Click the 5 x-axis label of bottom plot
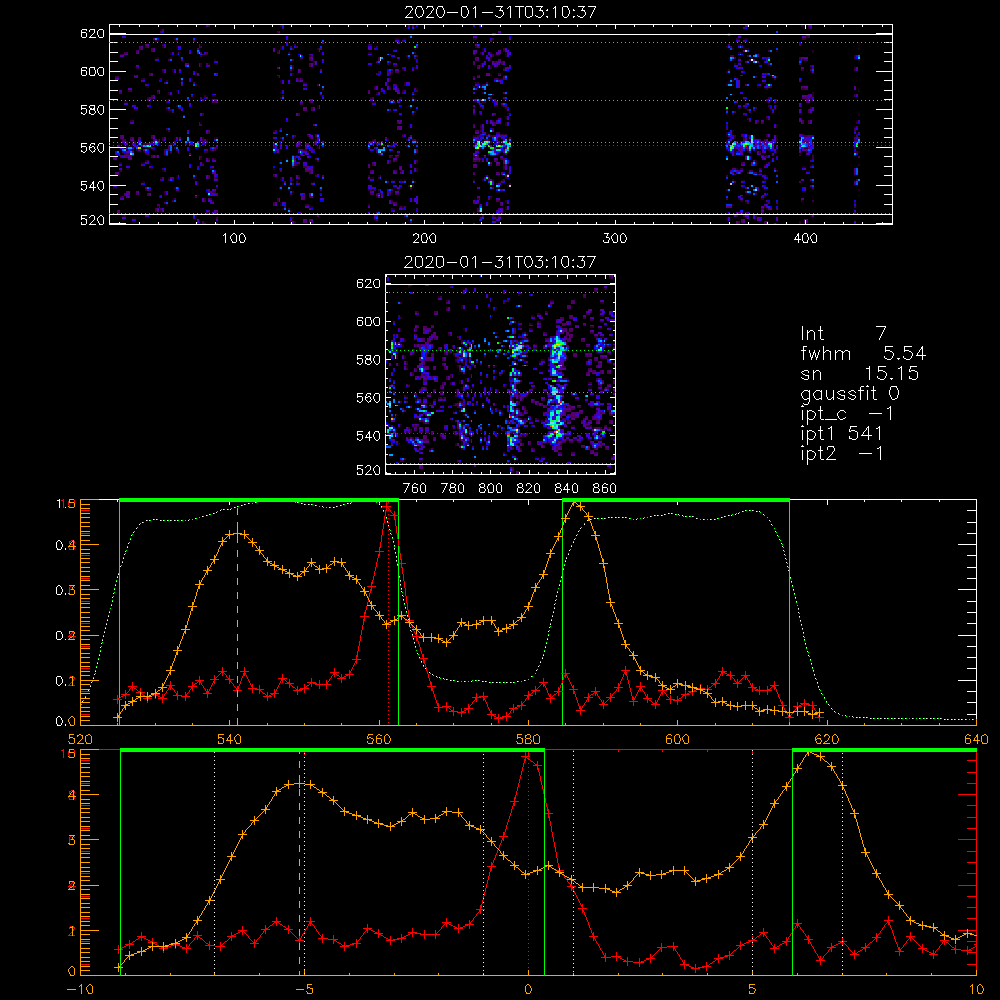Screen dimensions: 1000x1000 coord(753,989)
